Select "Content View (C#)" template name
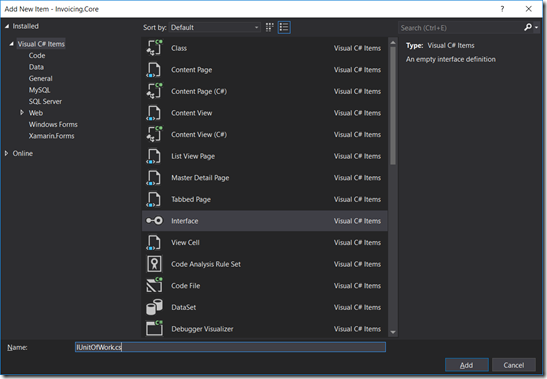Image resolution: width=547 pixels, height=379 pixels. click(199, 135)
